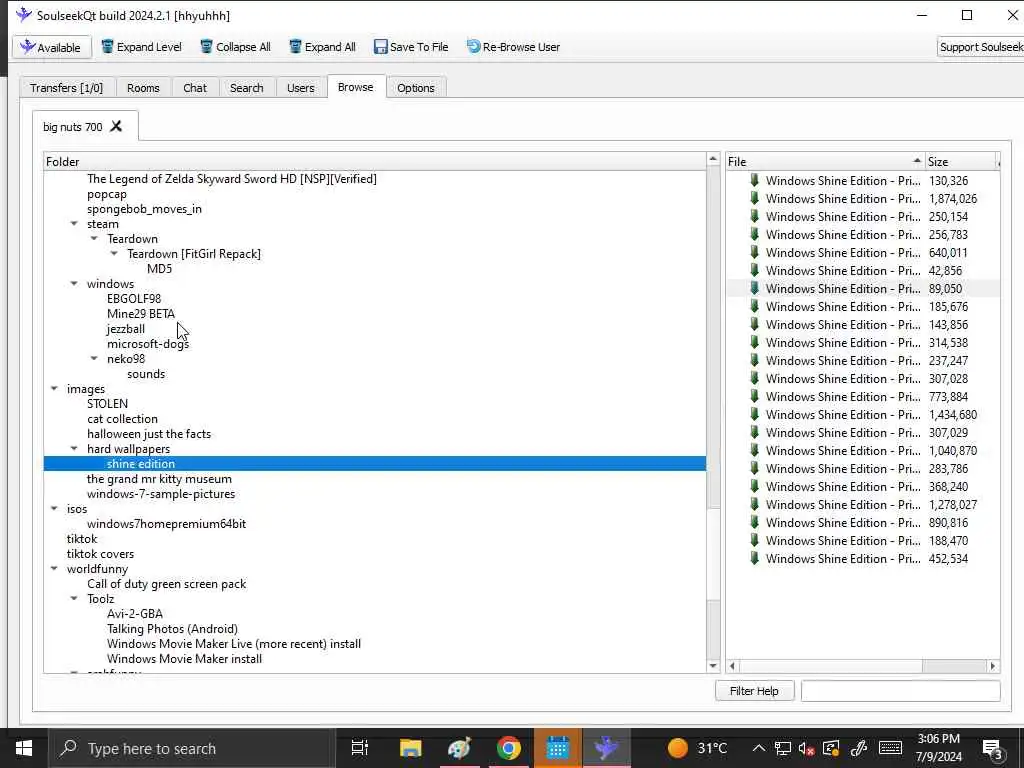This screenshot has width=1024, height=768.
Task: Collapse the Toolz folder arrow
Action: tap(74, 599)
